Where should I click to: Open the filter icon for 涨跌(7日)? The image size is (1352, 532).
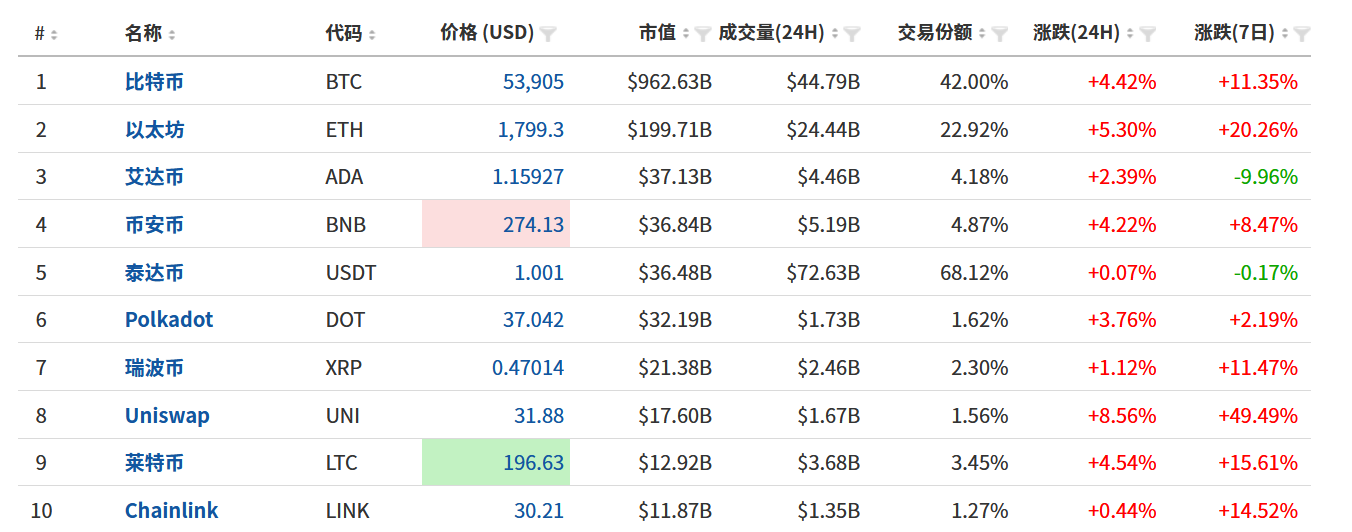point(1302,34)
